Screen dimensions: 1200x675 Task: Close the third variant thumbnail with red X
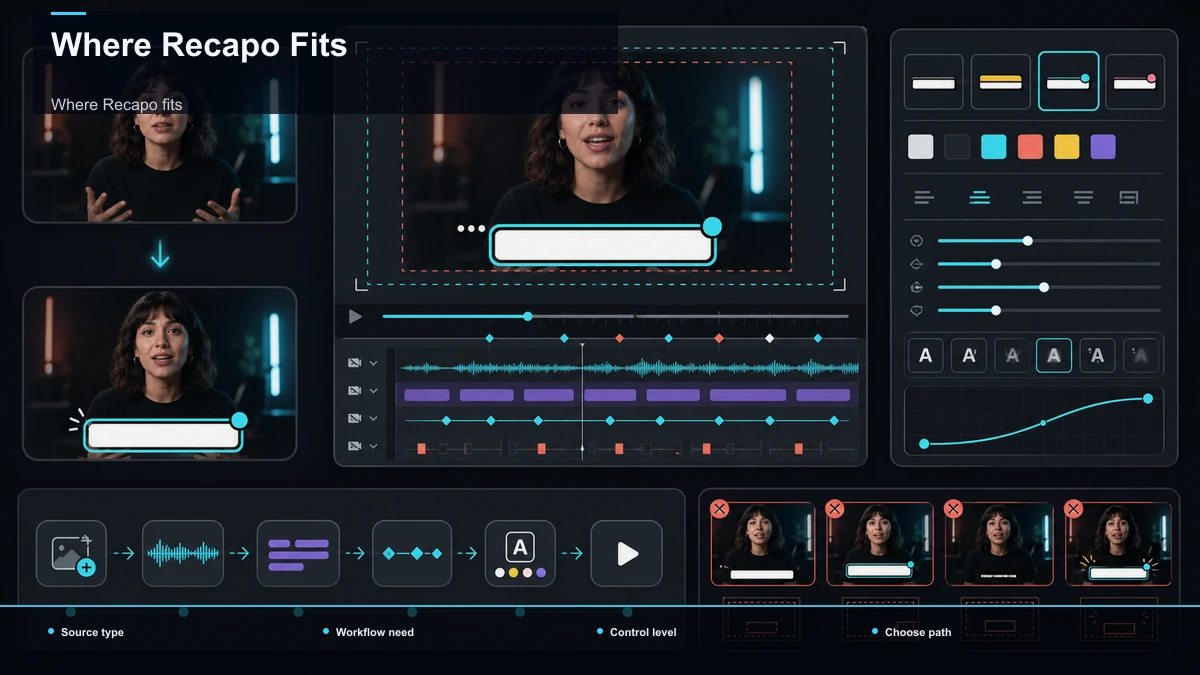[954, 509]
